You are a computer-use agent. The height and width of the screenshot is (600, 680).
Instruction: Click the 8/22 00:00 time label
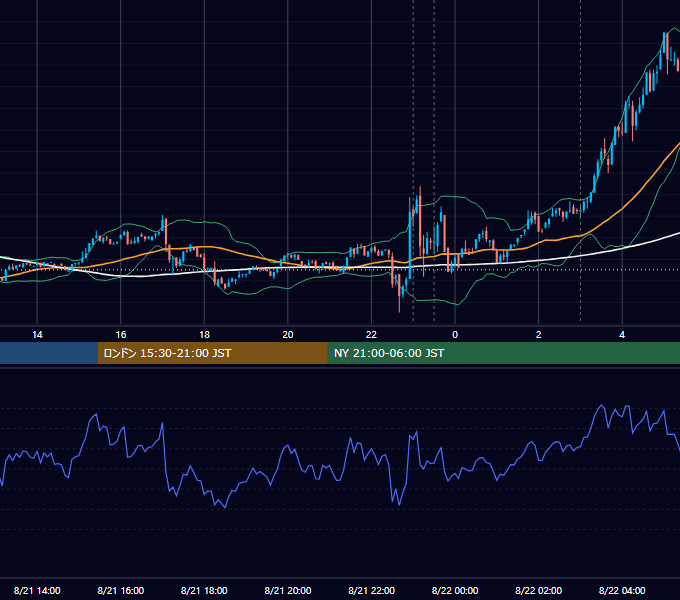pos(455,590)
